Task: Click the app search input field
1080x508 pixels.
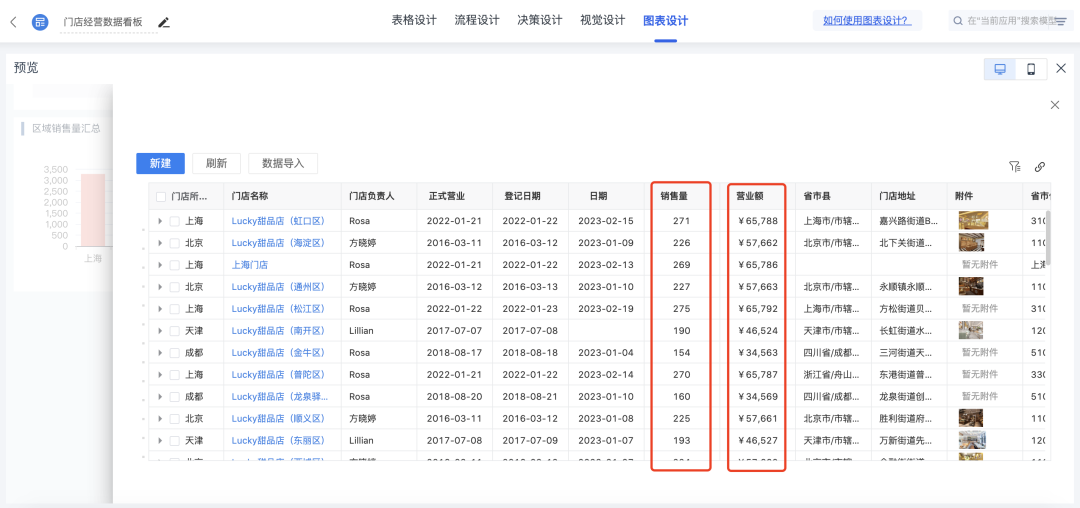Action: point(1010,21)
